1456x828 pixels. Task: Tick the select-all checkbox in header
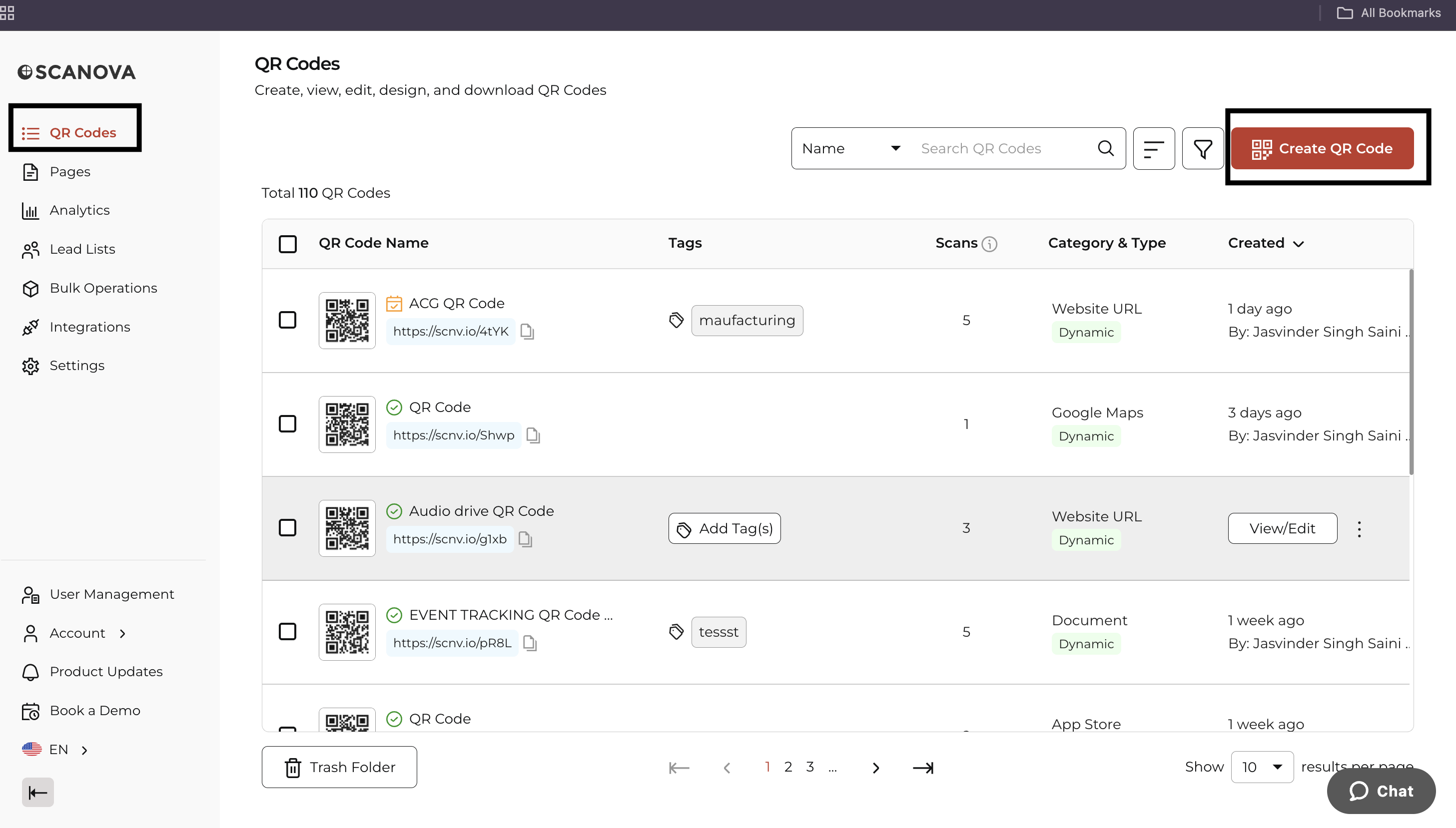coord(287,244)
